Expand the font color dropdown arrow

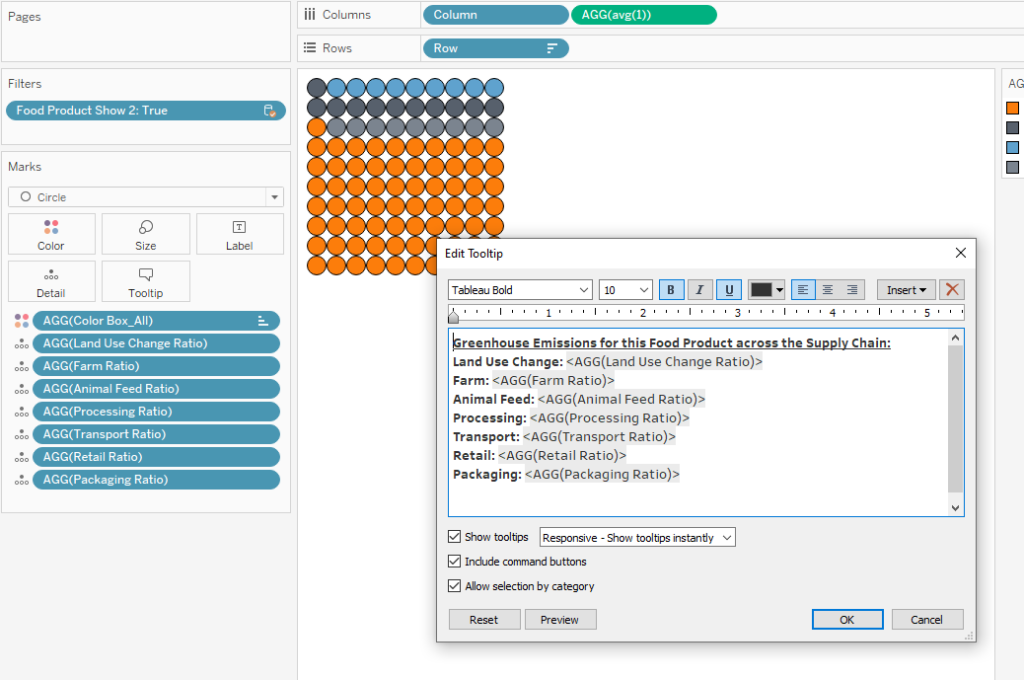pyautogui.click(x=779, y=290)
